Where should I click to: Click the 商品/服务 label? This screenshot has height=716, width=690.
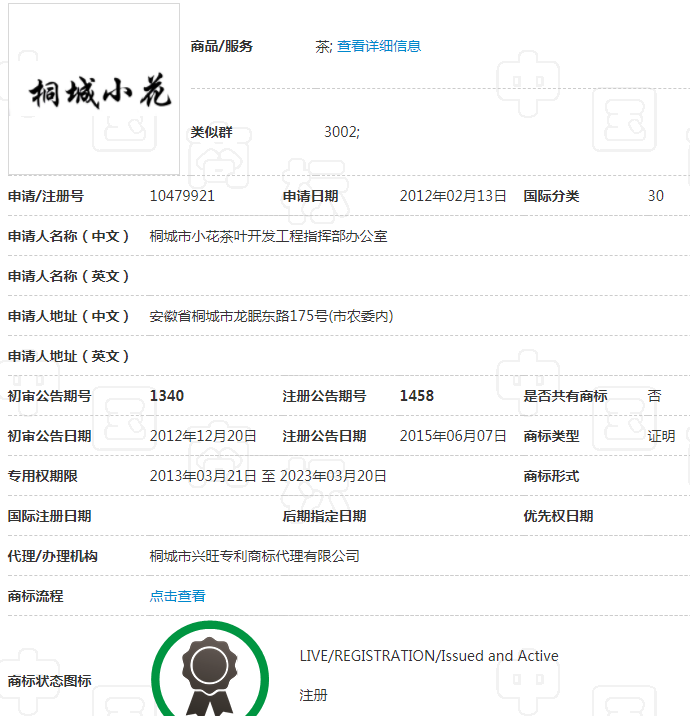click(221, 46)
